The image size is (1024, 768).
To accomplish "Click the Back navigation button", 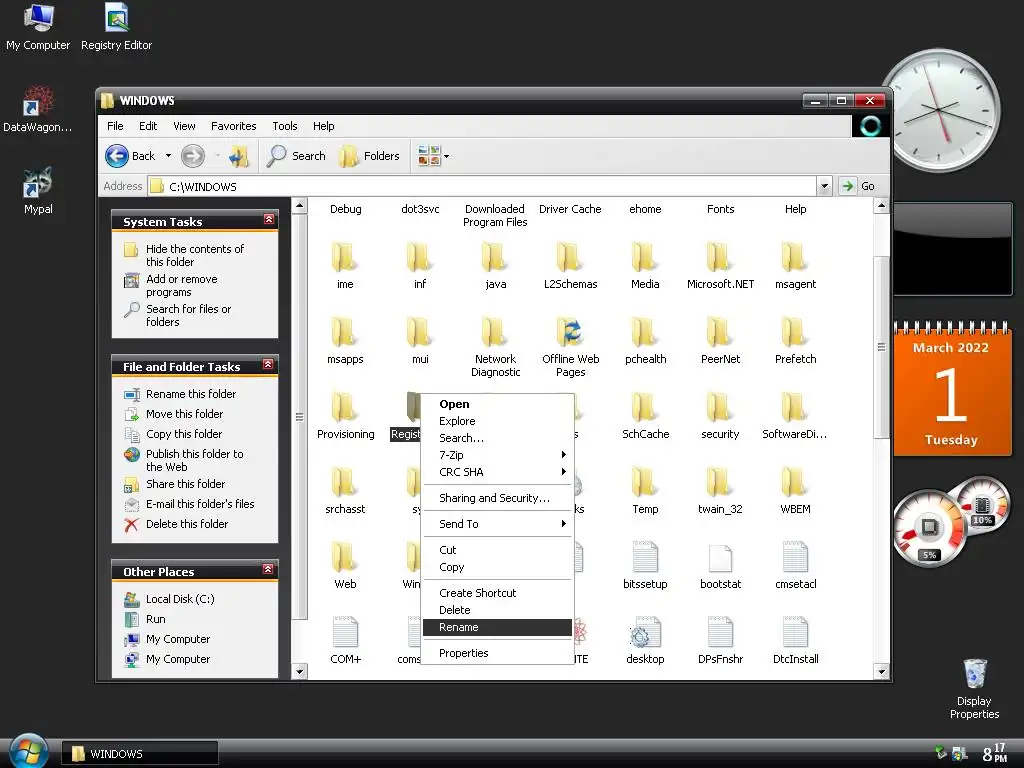I will (131, 156).
